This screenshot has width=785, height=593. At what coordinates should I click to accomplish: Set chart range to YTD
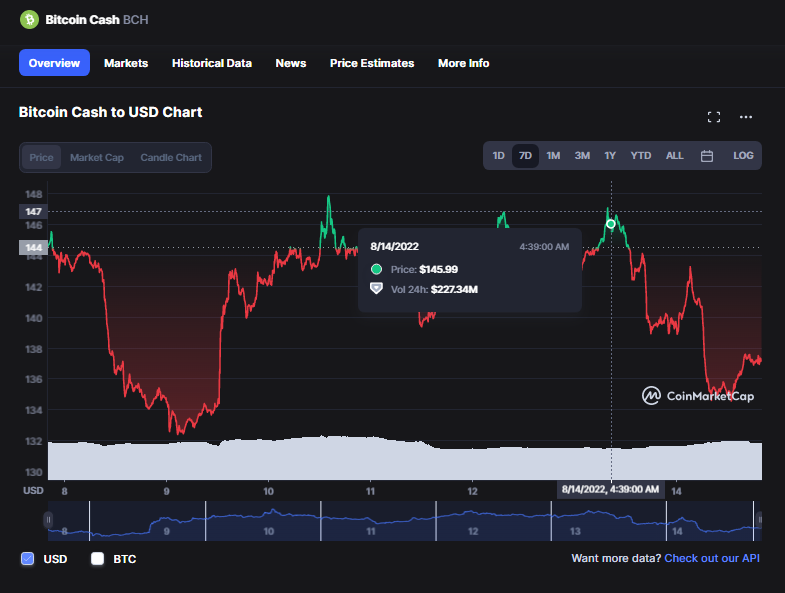[641, 156]
